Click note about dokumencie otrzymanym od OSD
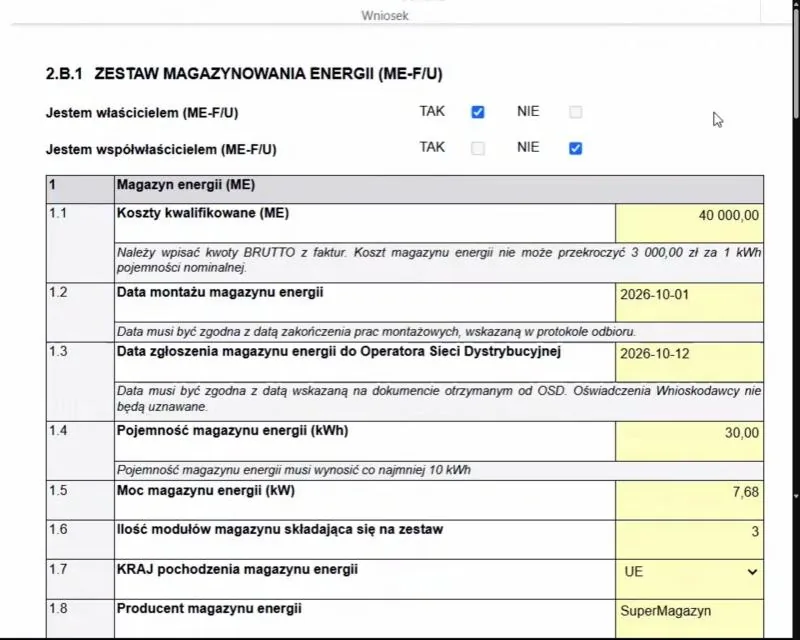800x640 pixels. pyautogui.click(x=439, y=399)
